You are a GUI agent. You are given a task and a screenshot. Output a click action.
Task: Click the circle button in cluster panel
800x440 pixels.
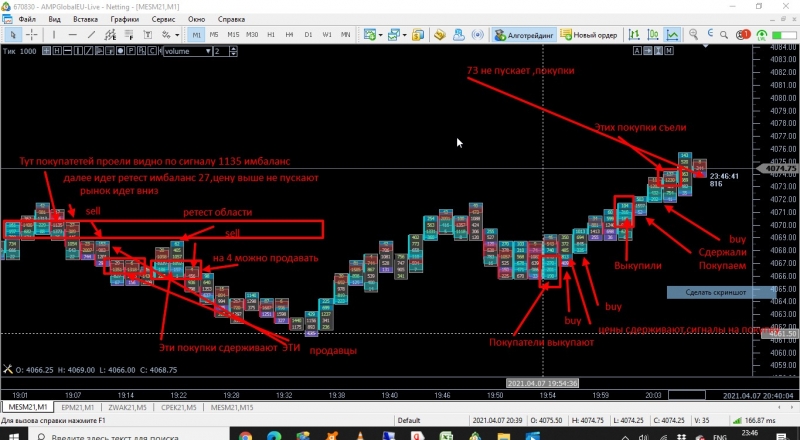click(x=120, y=51)
